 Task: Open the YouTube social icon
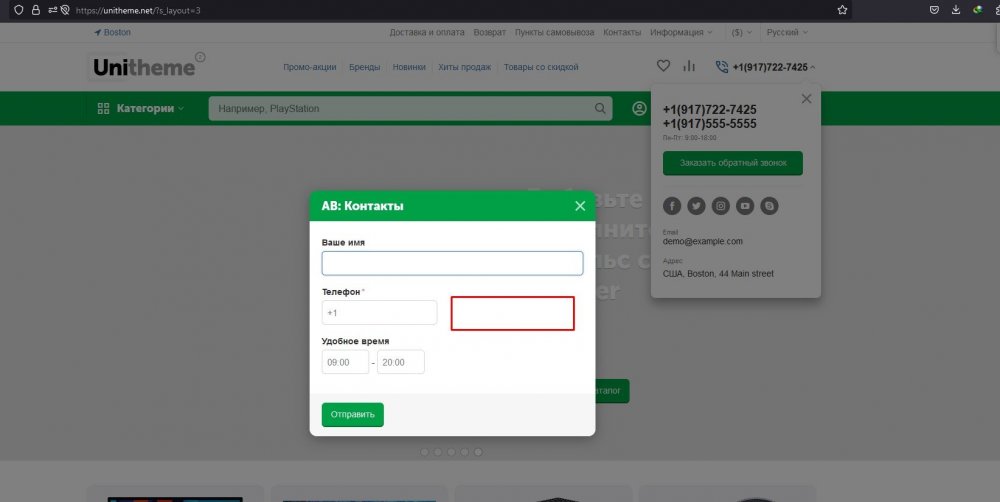tap(745, 206)
